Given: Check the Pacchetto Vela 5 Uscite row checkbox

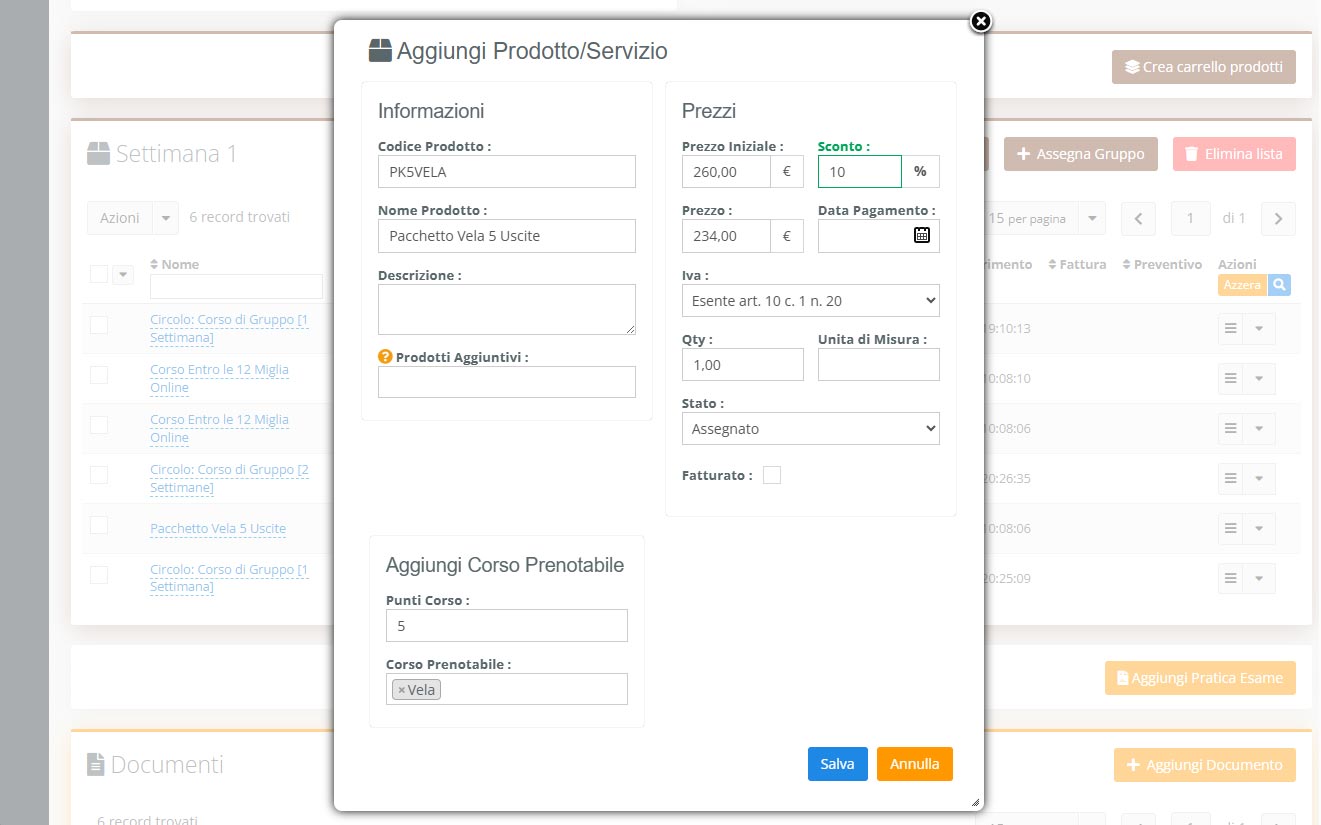Looking at the screenshot, I should pos(99,526).
